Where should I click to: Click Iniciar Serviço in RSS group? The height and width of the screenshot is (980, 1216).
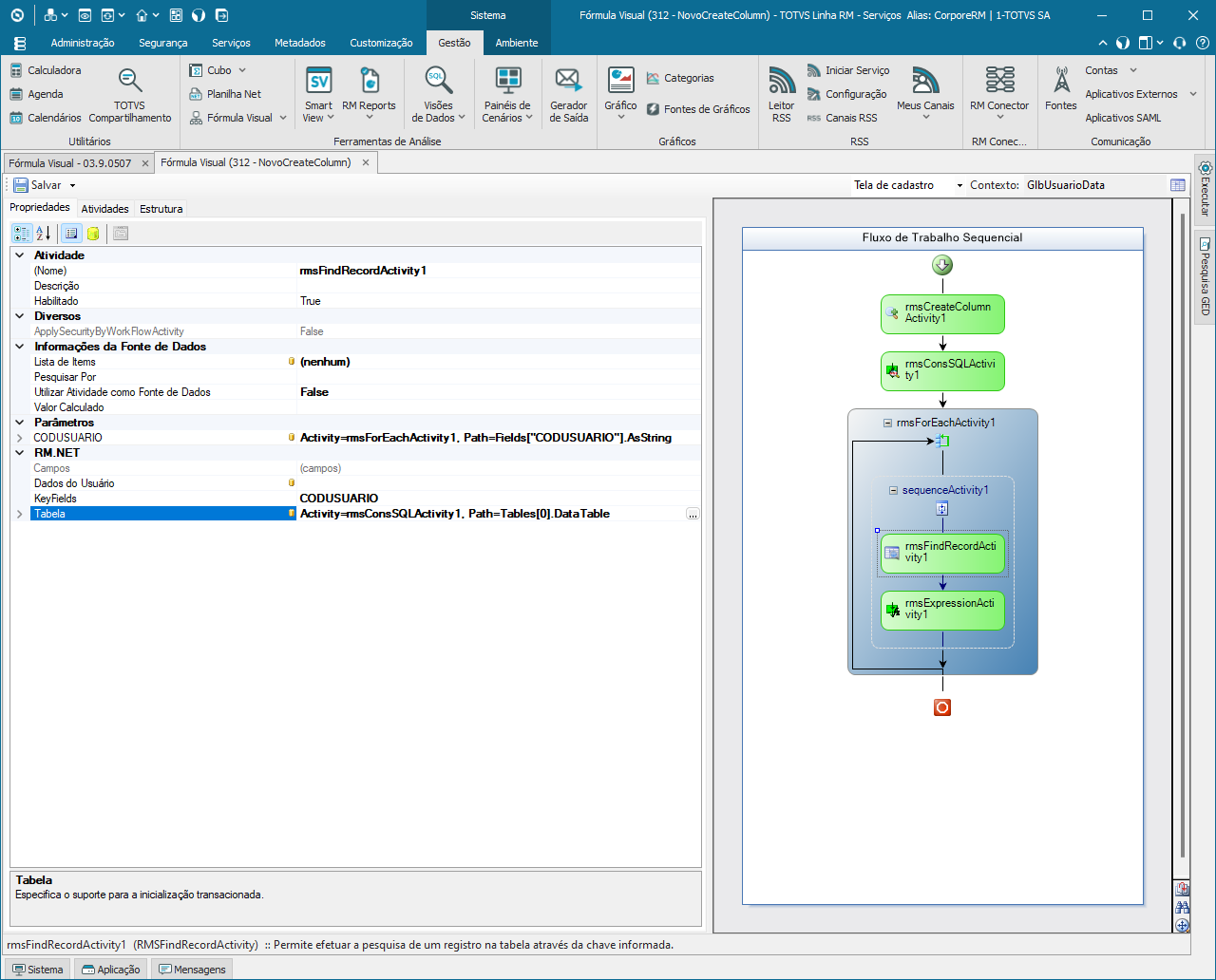[x=848, y=70]
